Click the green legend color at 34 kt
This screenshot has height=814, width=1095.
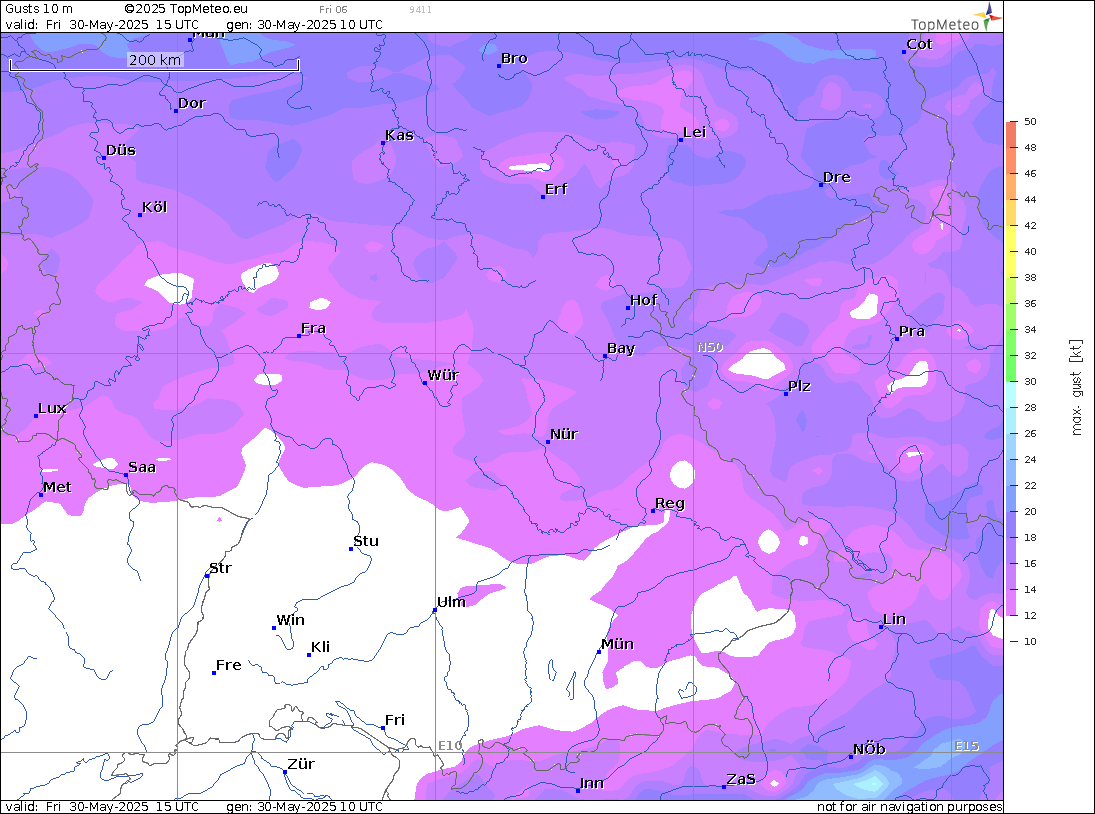[x=1011, y=330]
